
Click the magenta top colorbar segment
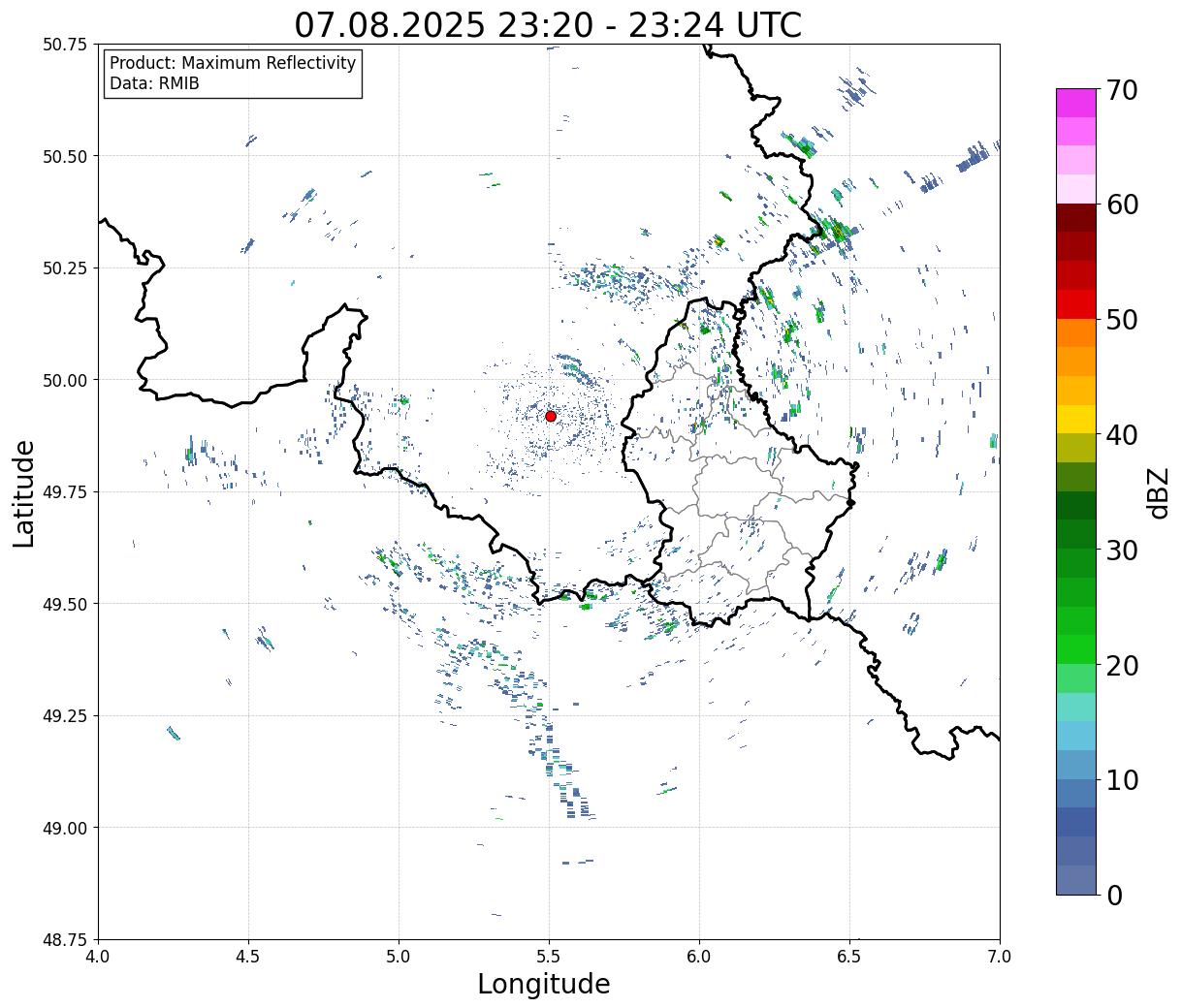click(x=1076, y=103)
